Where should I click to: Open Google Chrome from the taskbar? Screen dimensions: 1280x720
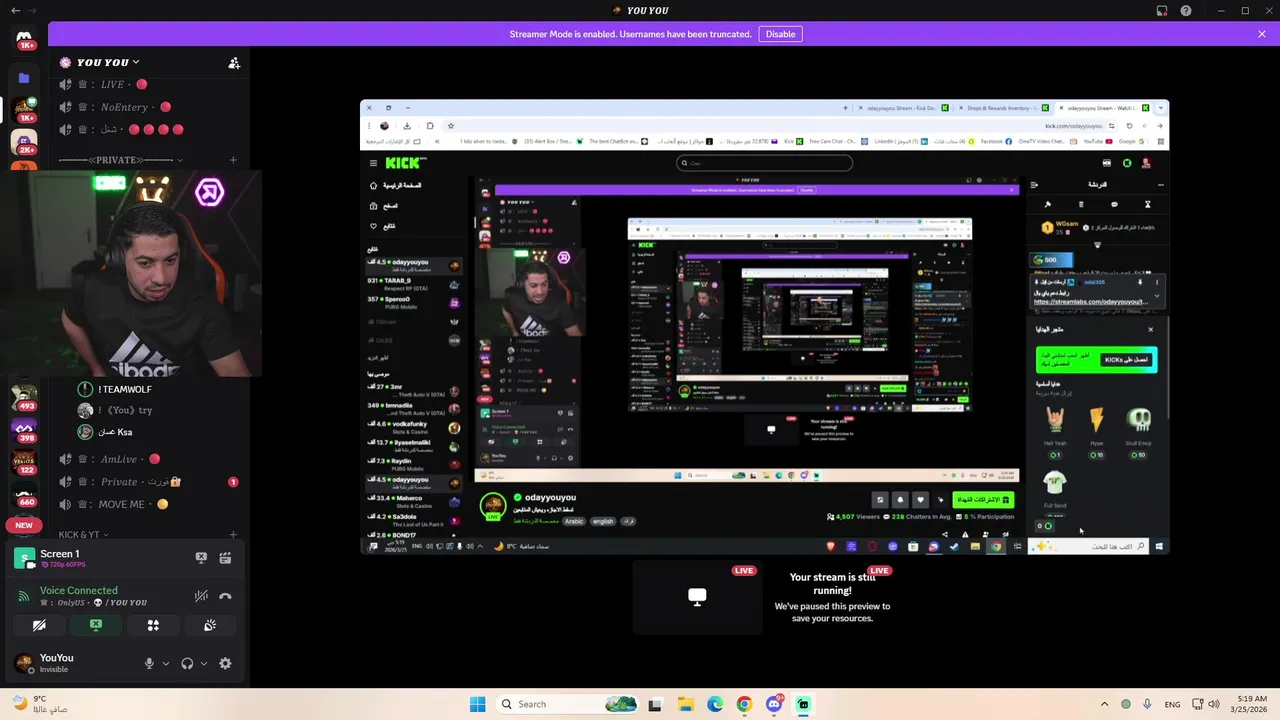pos(744,704)
